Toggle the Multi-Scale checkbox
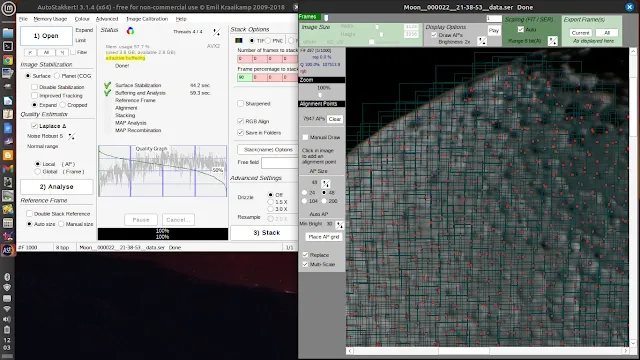This screenshot has height=360, width=640. click(305, 264)
